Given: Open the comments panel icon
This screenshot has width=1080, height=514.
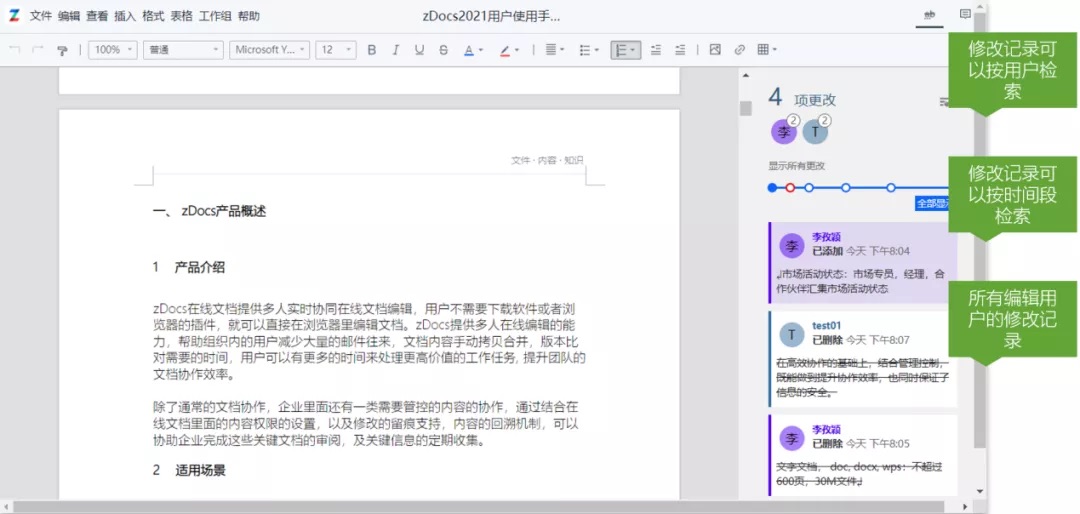Looking at the screenshot, I should point(965,14).
